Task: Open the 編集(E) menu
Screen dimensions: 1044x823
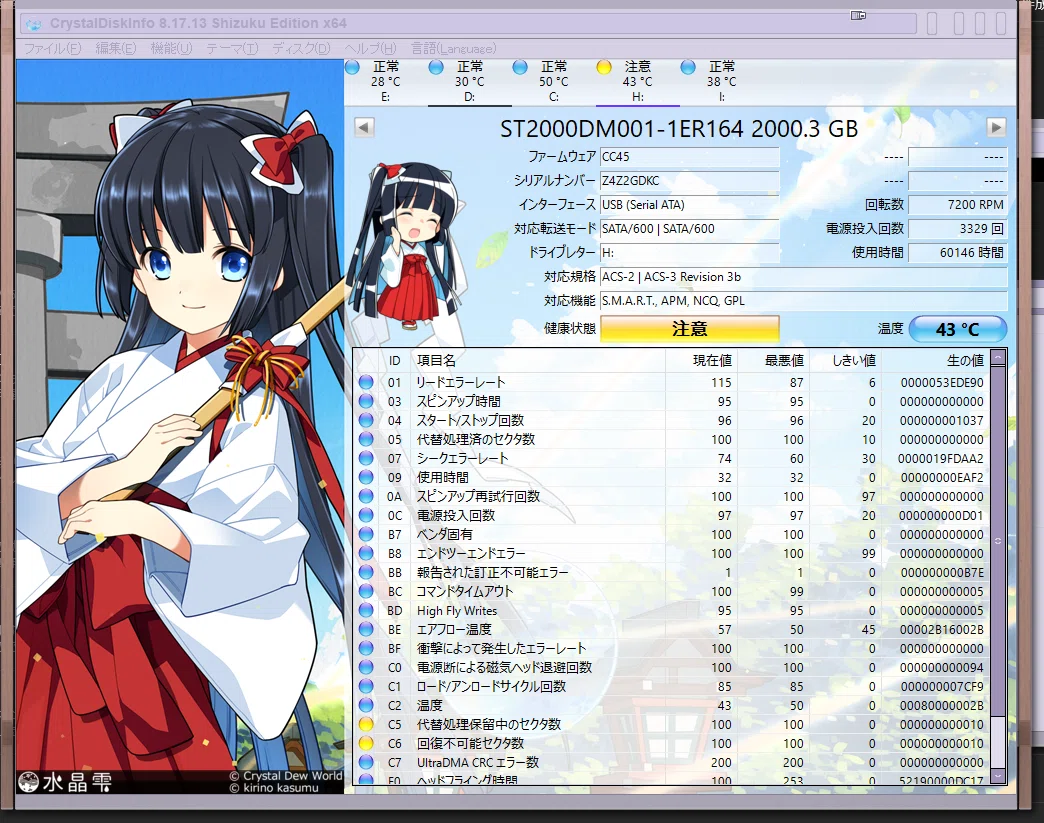Action: pyautogui.click(x=116, y=49)
